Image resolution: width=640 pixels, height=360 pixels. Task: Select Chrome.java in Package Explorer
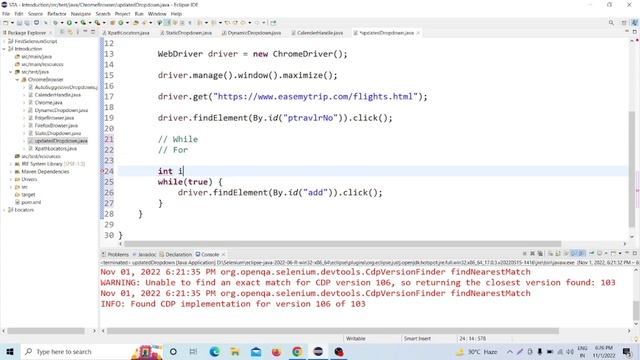point(48,102)
